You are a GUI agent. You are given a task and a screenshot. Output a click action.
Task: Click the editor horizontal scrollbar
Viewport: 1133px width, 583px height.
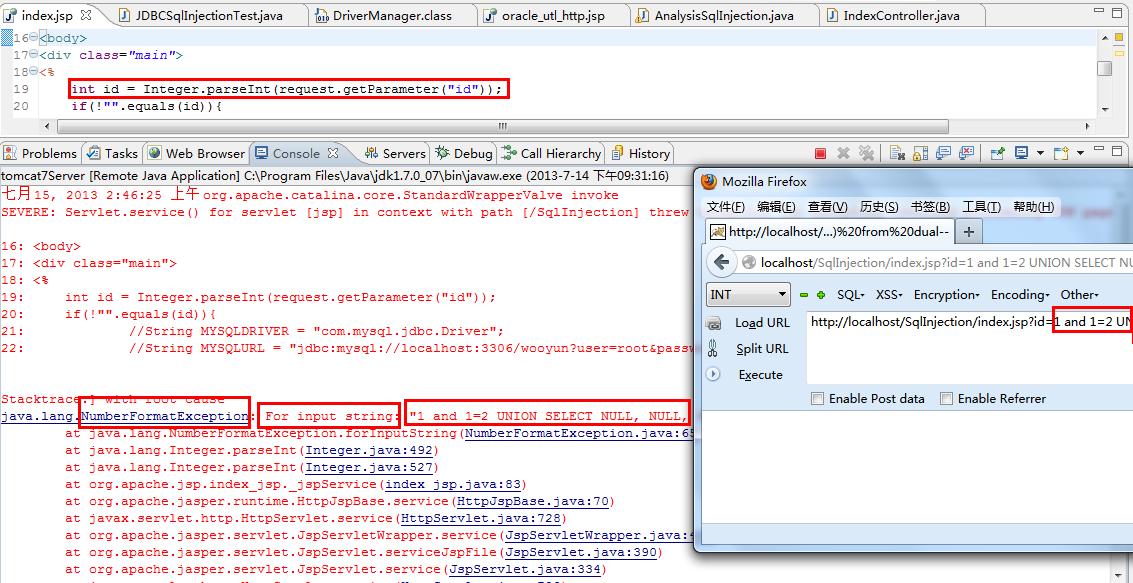pos(502,126)
